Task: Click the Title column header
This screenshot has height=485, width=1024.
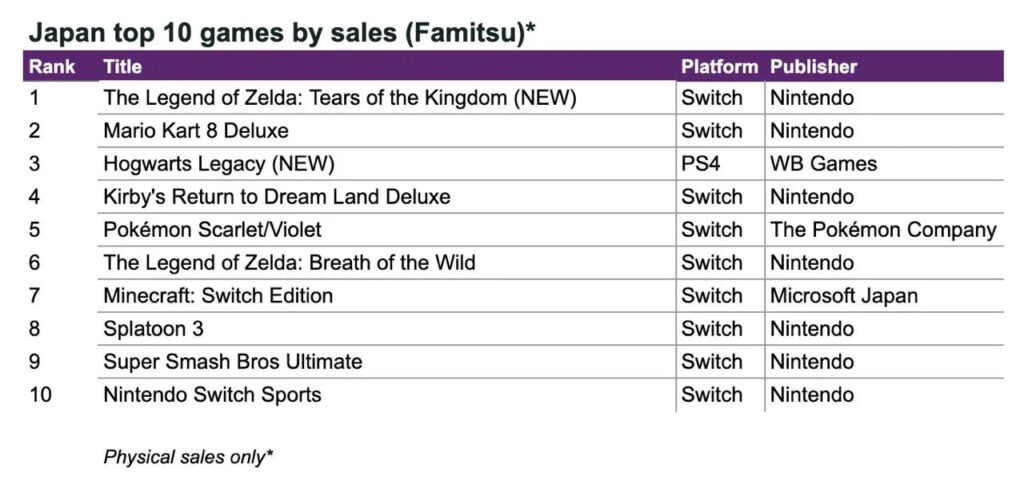Action: click(x=123, y=67)
